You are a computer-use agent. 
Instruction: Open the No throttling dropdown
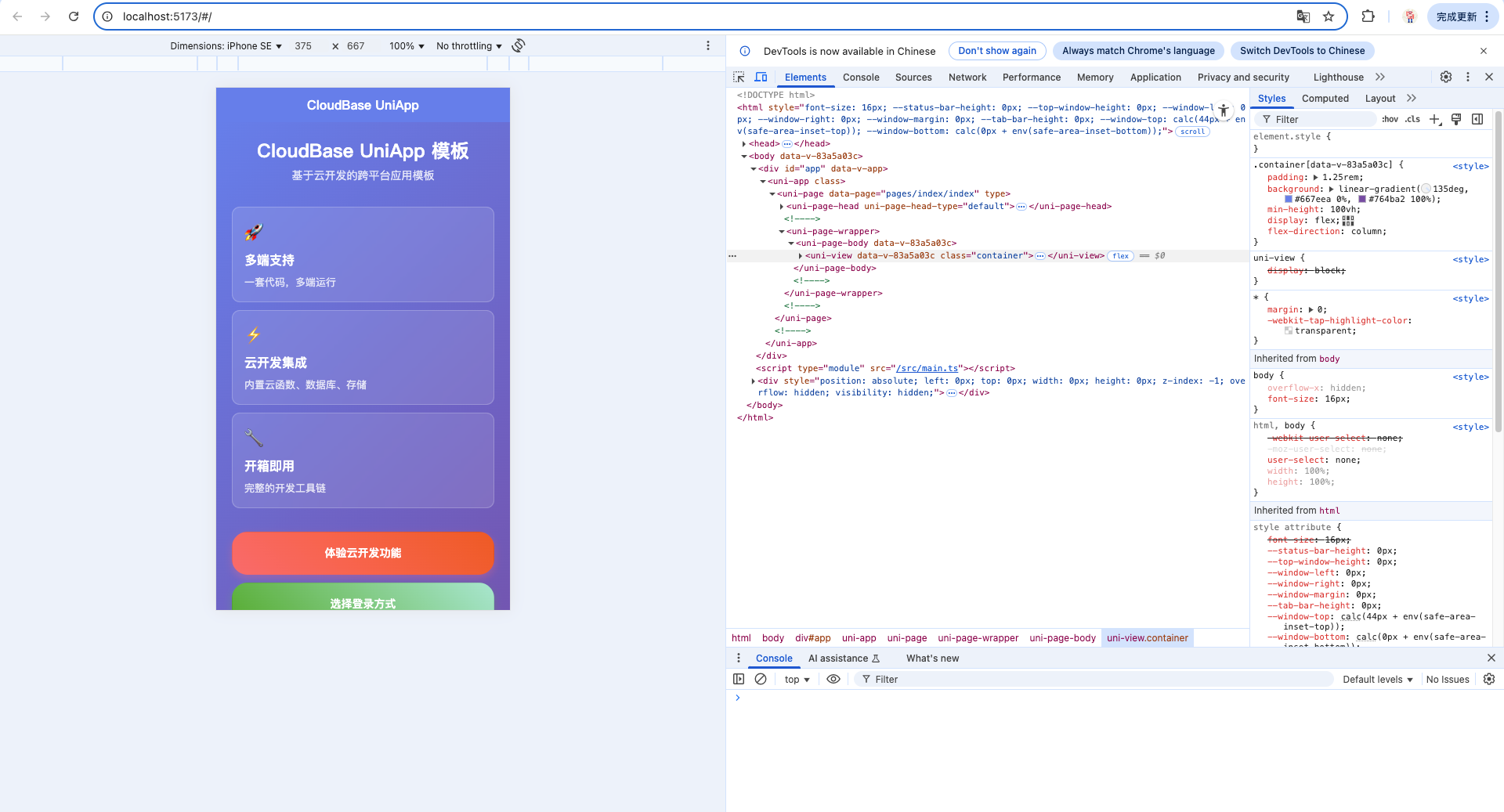[x=469, y=46]
